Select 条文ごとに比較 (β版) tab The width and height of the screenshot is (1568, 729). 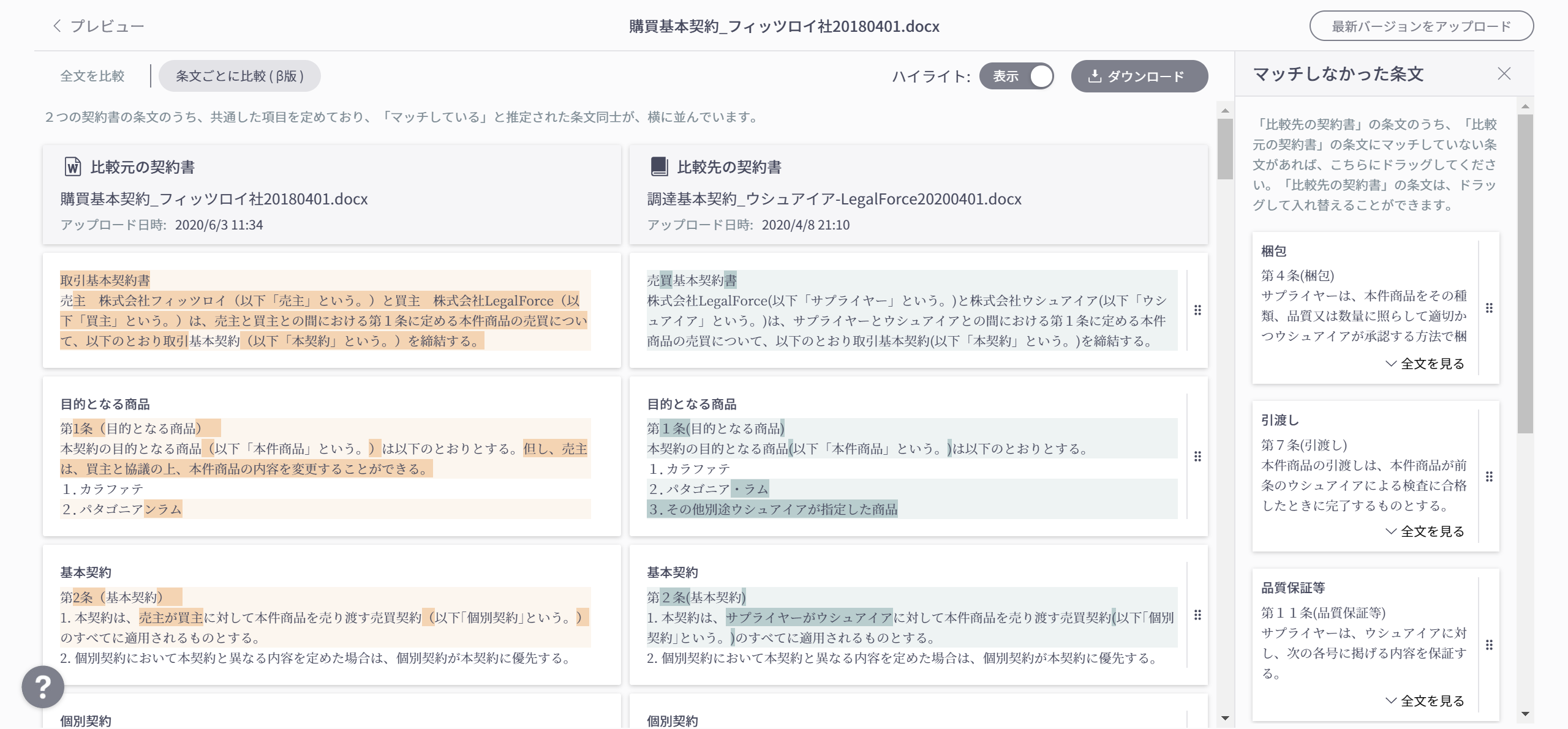pos(239,76)
